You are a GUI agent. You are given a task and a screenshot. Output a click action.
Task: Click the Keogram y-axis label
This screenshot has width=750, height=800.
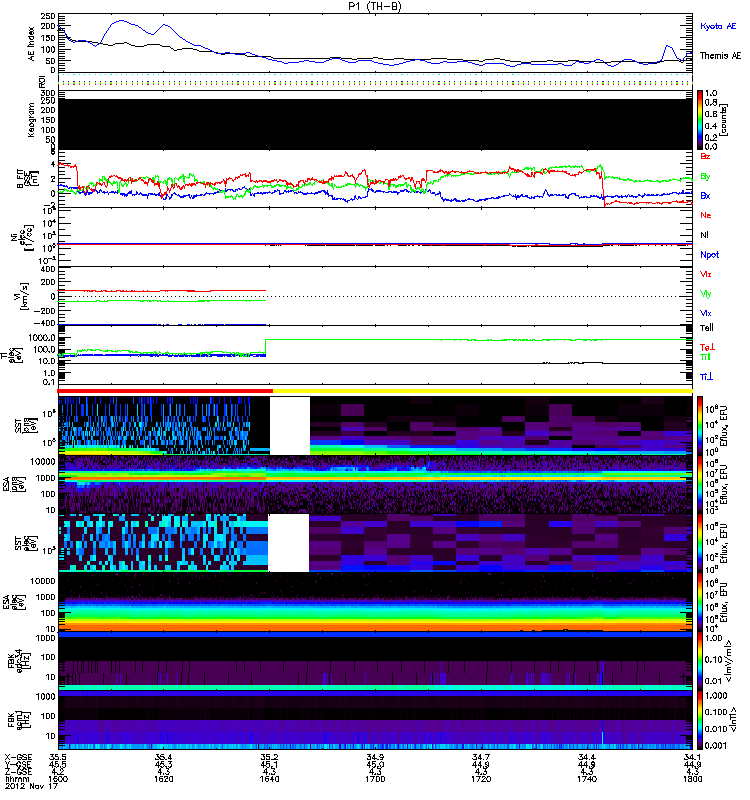32,119
